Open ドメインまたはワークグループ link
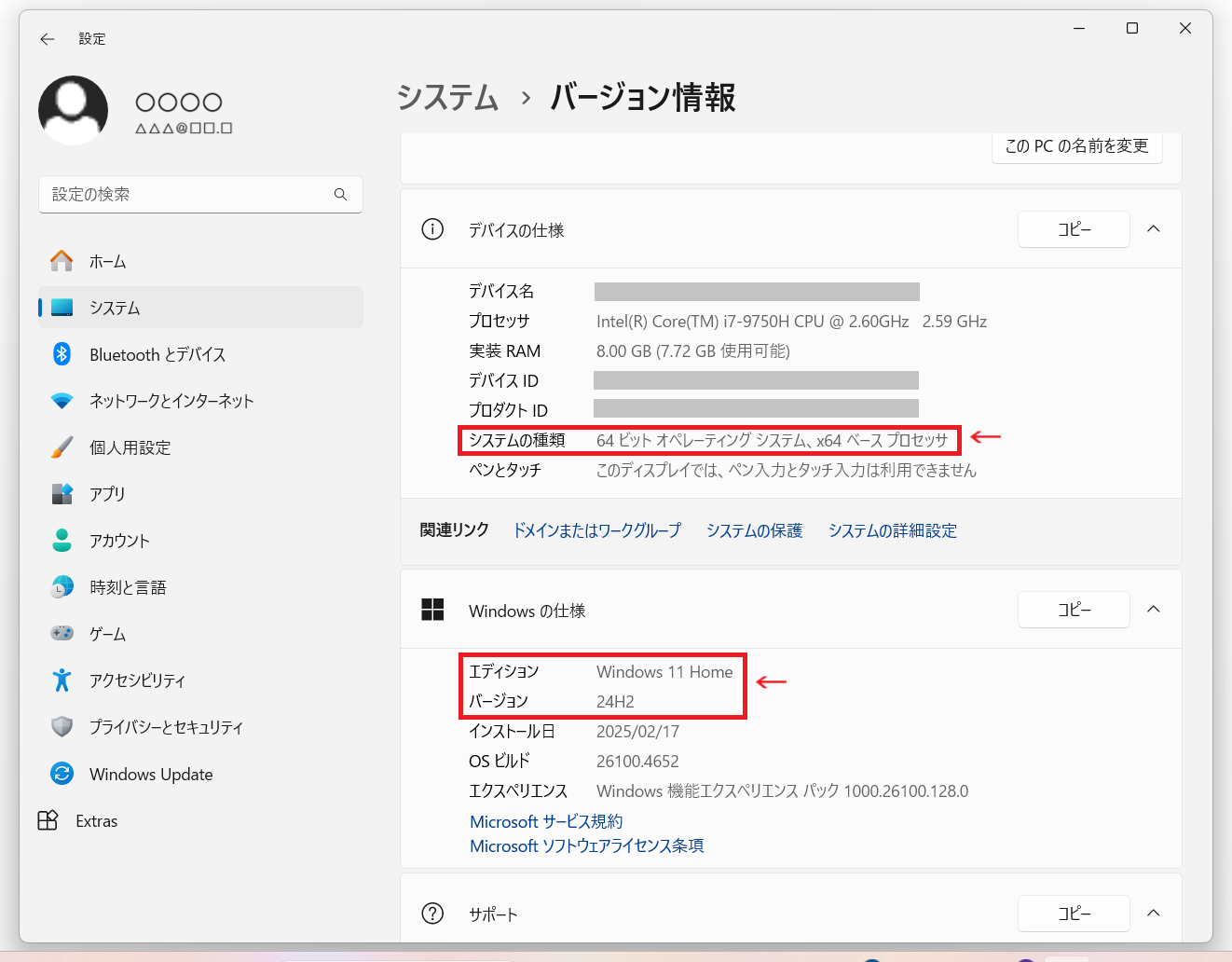Screen dimensions: 1232x962 tap(597, 530)
